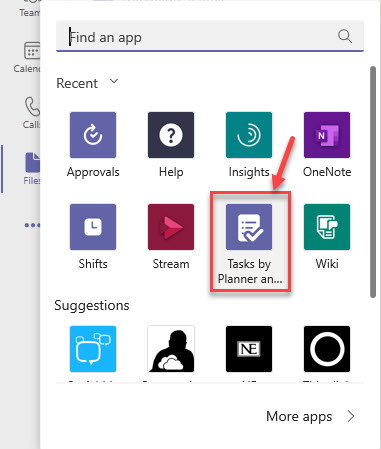Click the More apps chevron arrow
The height and width of the screenshot is (449, 381).
tap(351, 416)
